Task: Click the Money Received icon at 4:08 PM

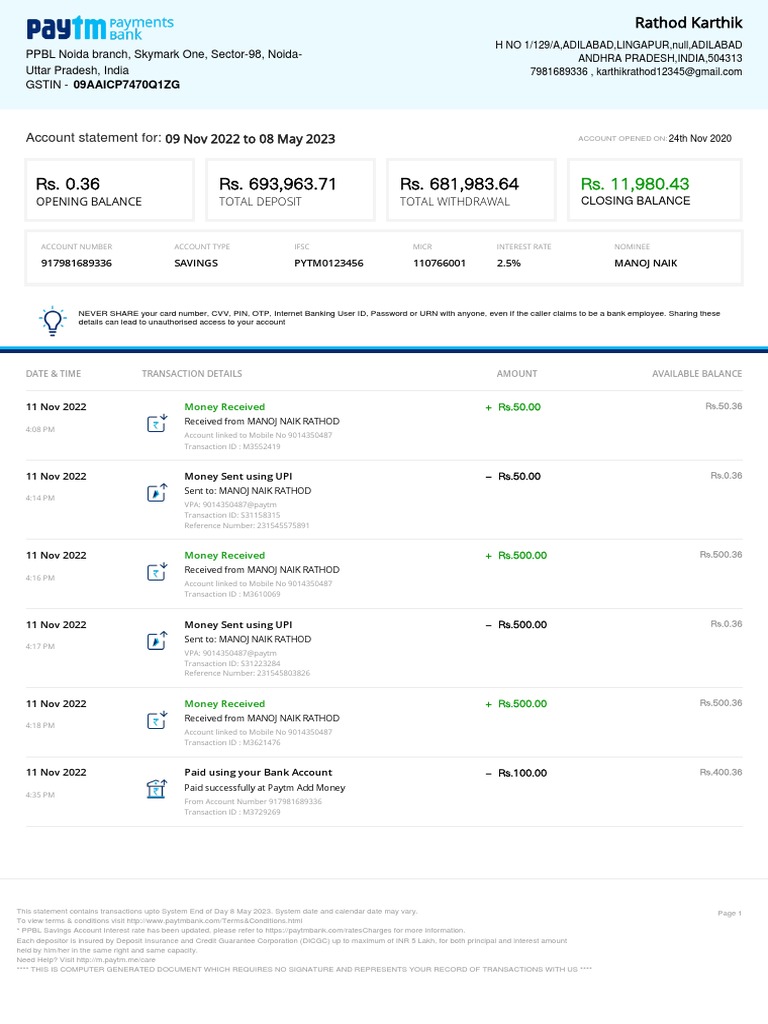Action: (156, 422)
